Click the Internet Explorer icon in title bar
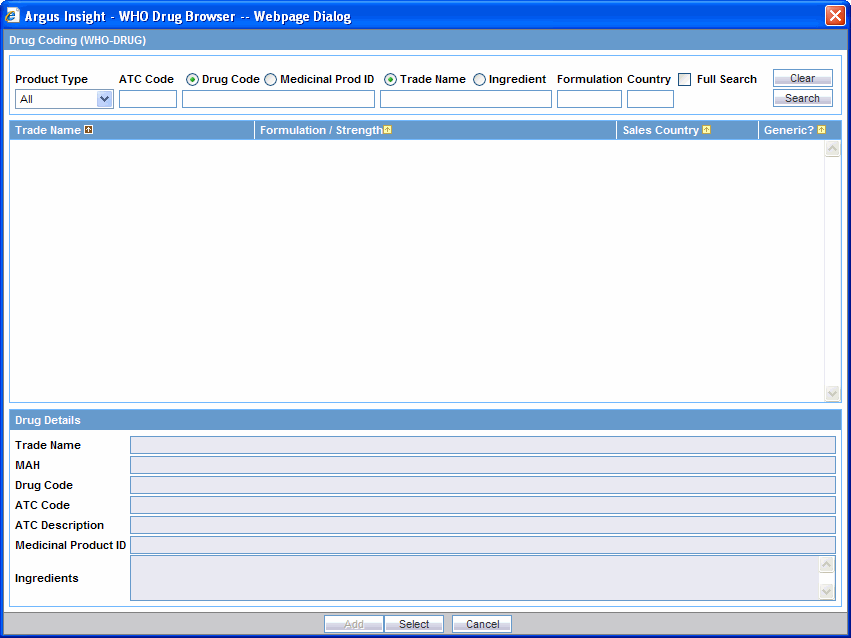Viewport: 851px width, 638px height. coord(12,16)
